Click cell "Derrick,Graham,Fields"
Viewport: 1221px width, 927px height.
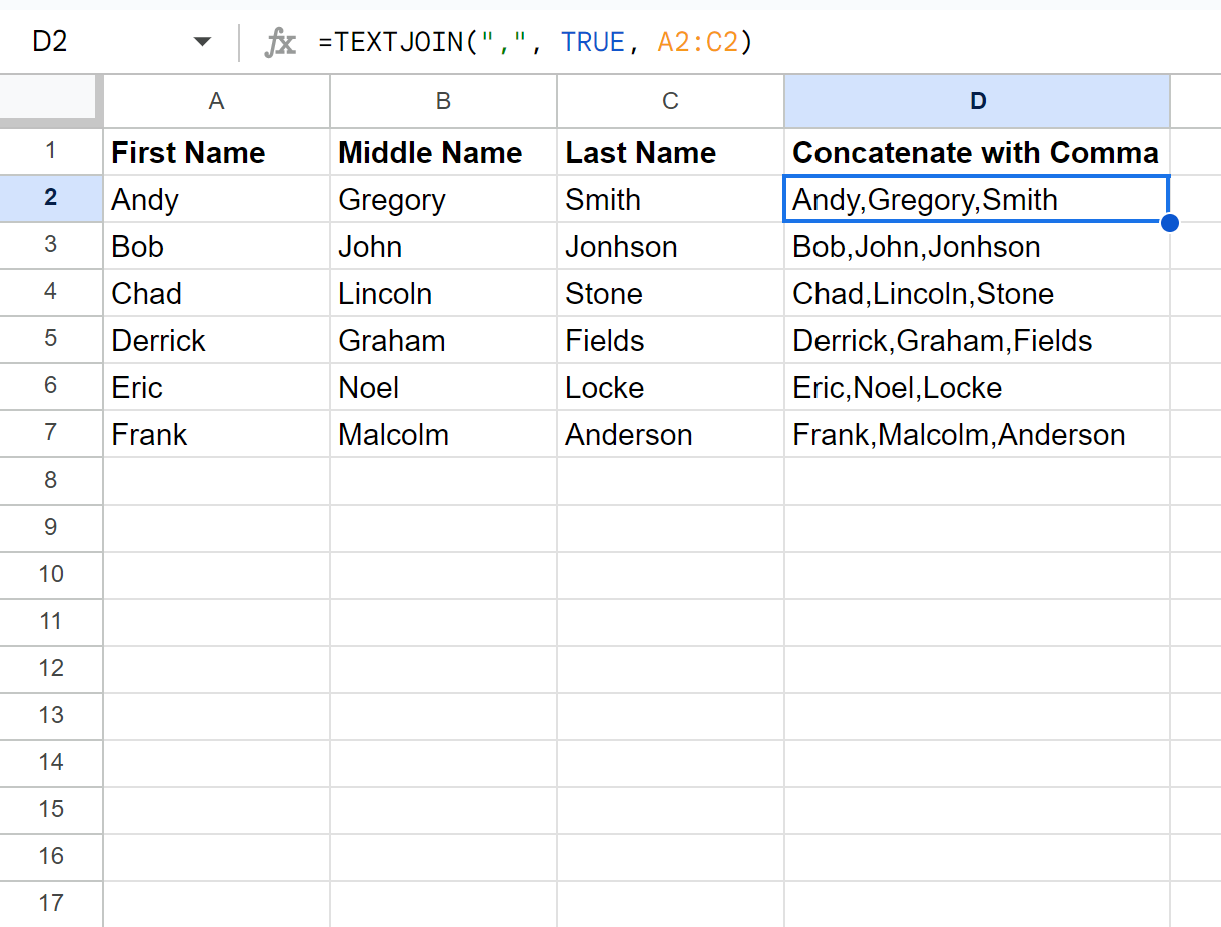click(x=977, y=340)
